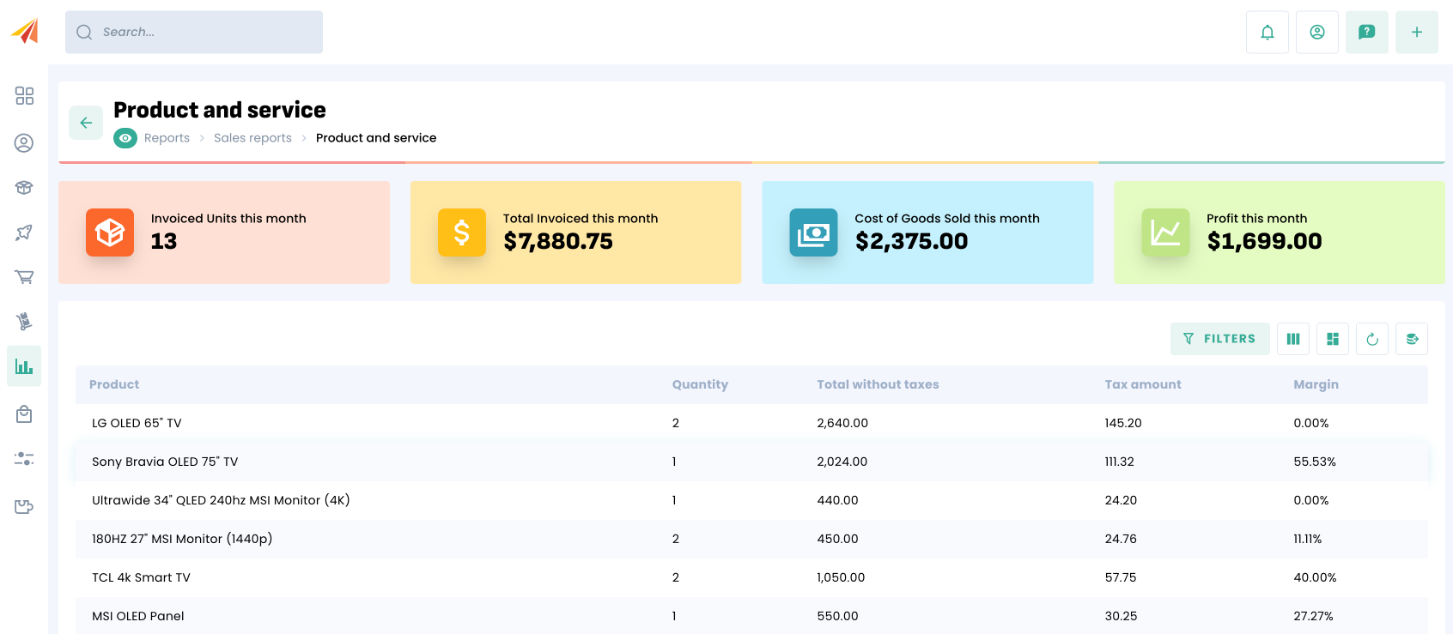Click the 30.25 tax amount cell
The width and height of the screenshot is (1453, 634).
(x=1121, y=616)
